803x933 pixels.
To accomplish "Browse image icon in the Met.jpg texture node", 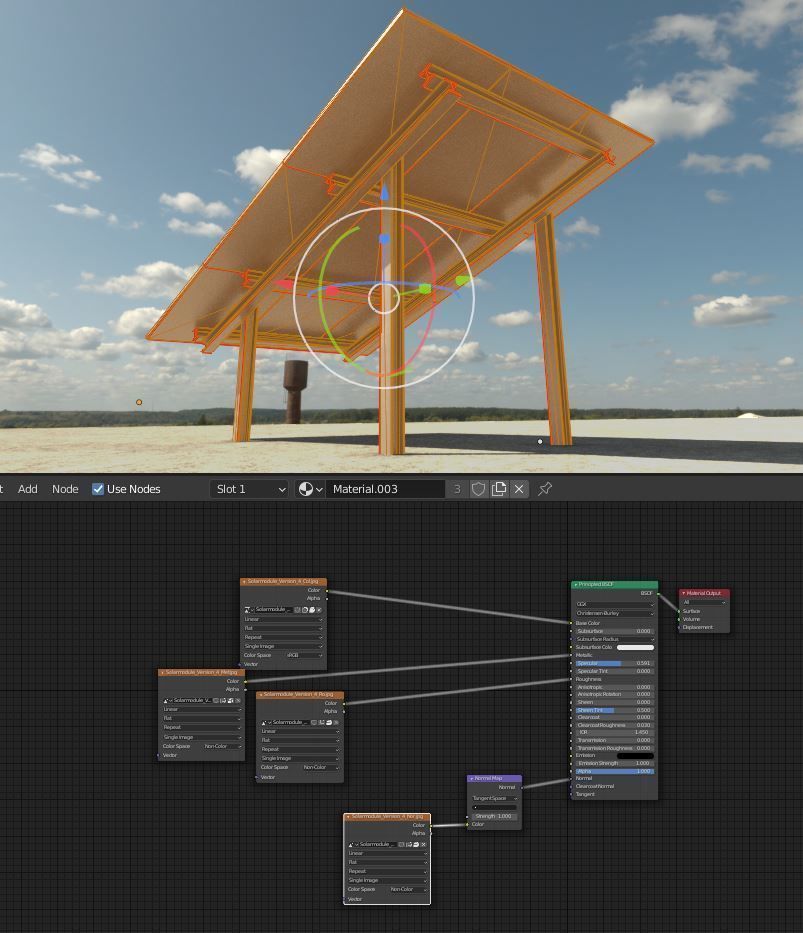I will 167,700.
